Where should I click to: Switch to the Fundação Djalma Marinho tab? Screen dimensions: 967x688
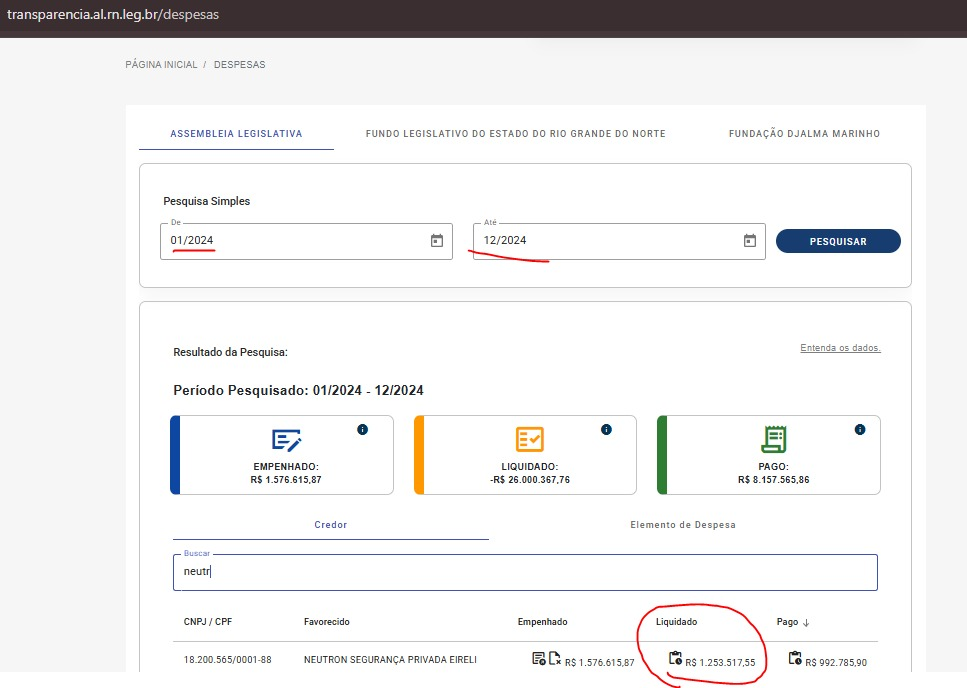tap(804, 134)
